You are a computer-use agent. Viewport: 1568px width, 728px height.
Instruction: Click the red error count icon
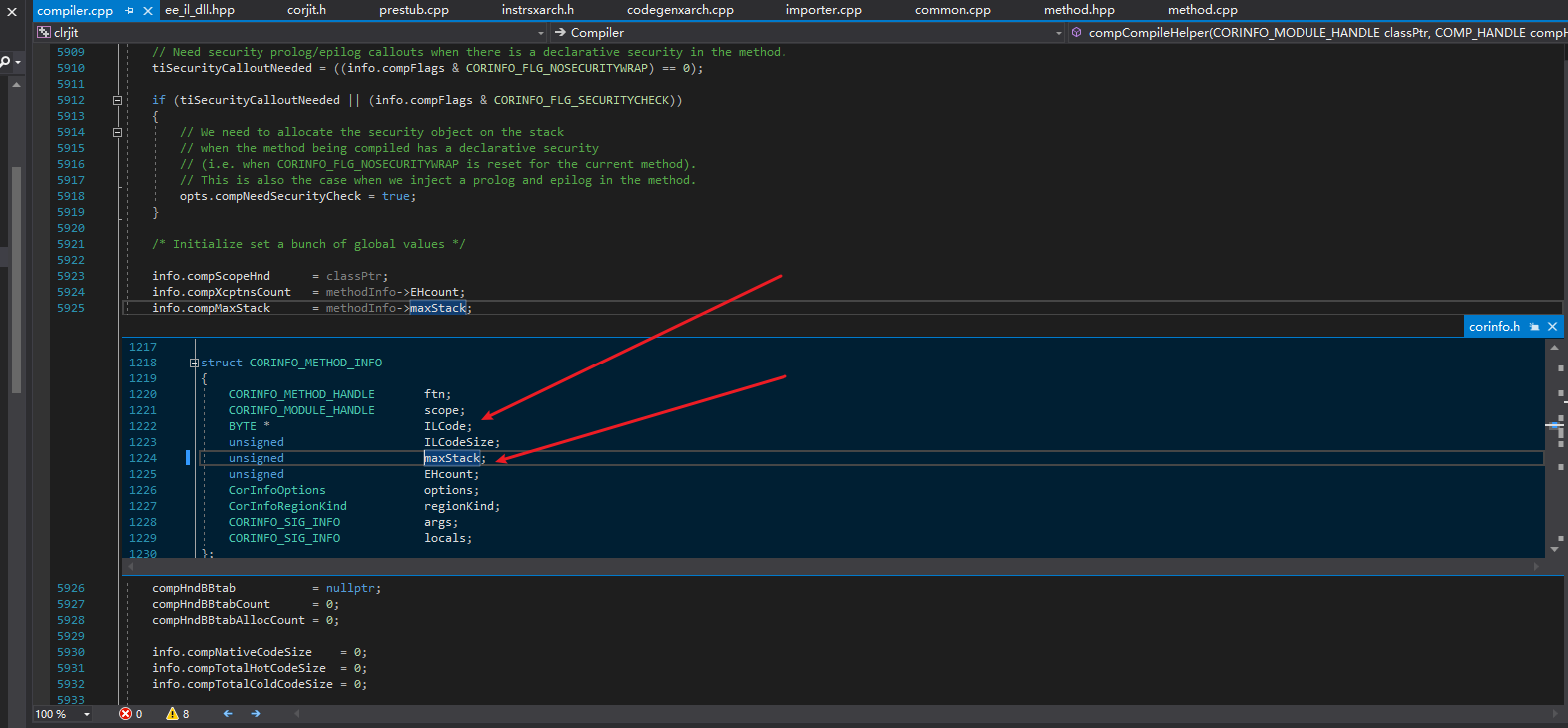point(126,714)
